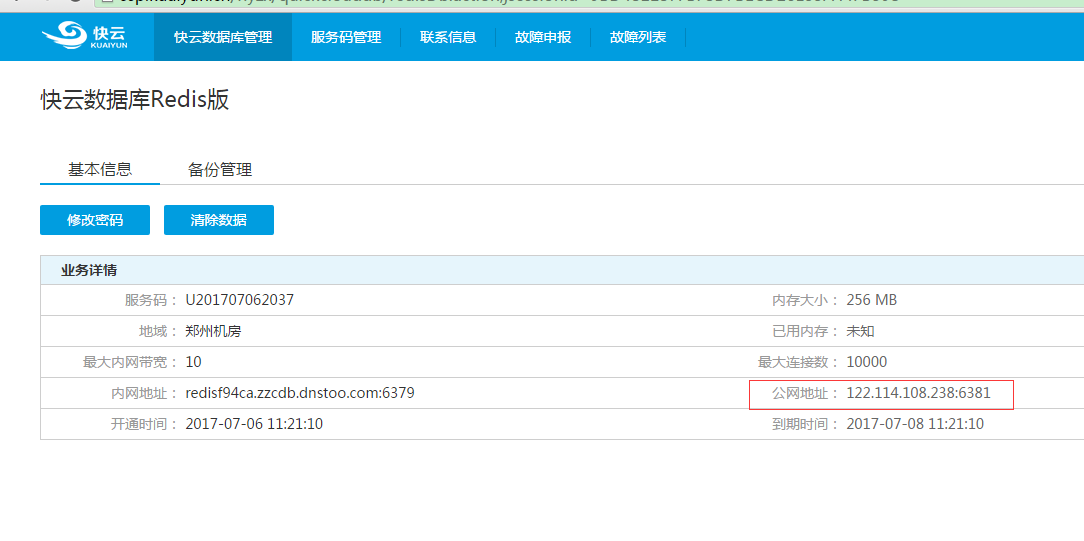The height and width of the screenshot is (541, 1084).
Task: Open the 快云数据库管理 menu item
Action: pos(223,37)
